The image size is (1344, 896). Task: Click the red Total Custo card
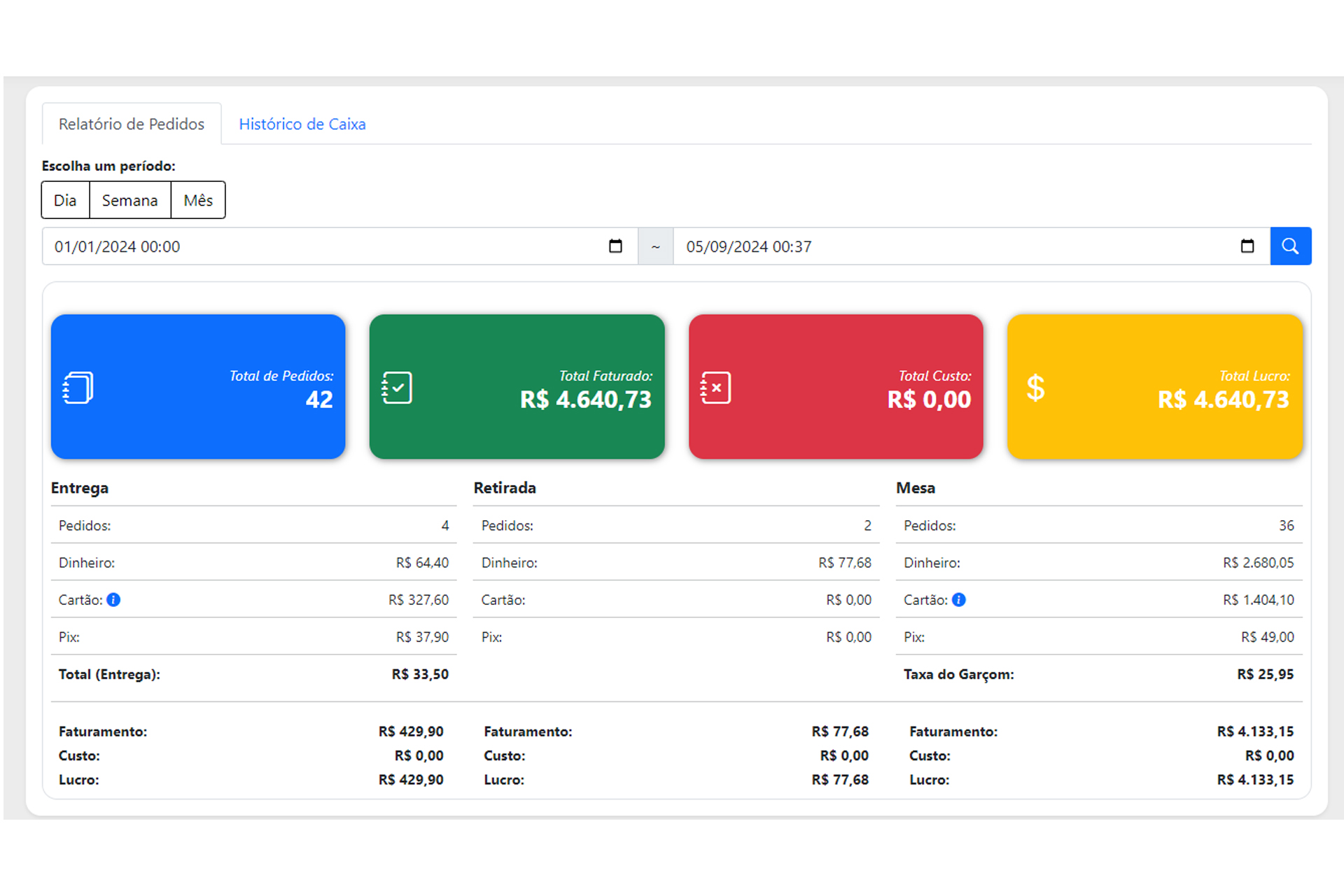(836, 386)
